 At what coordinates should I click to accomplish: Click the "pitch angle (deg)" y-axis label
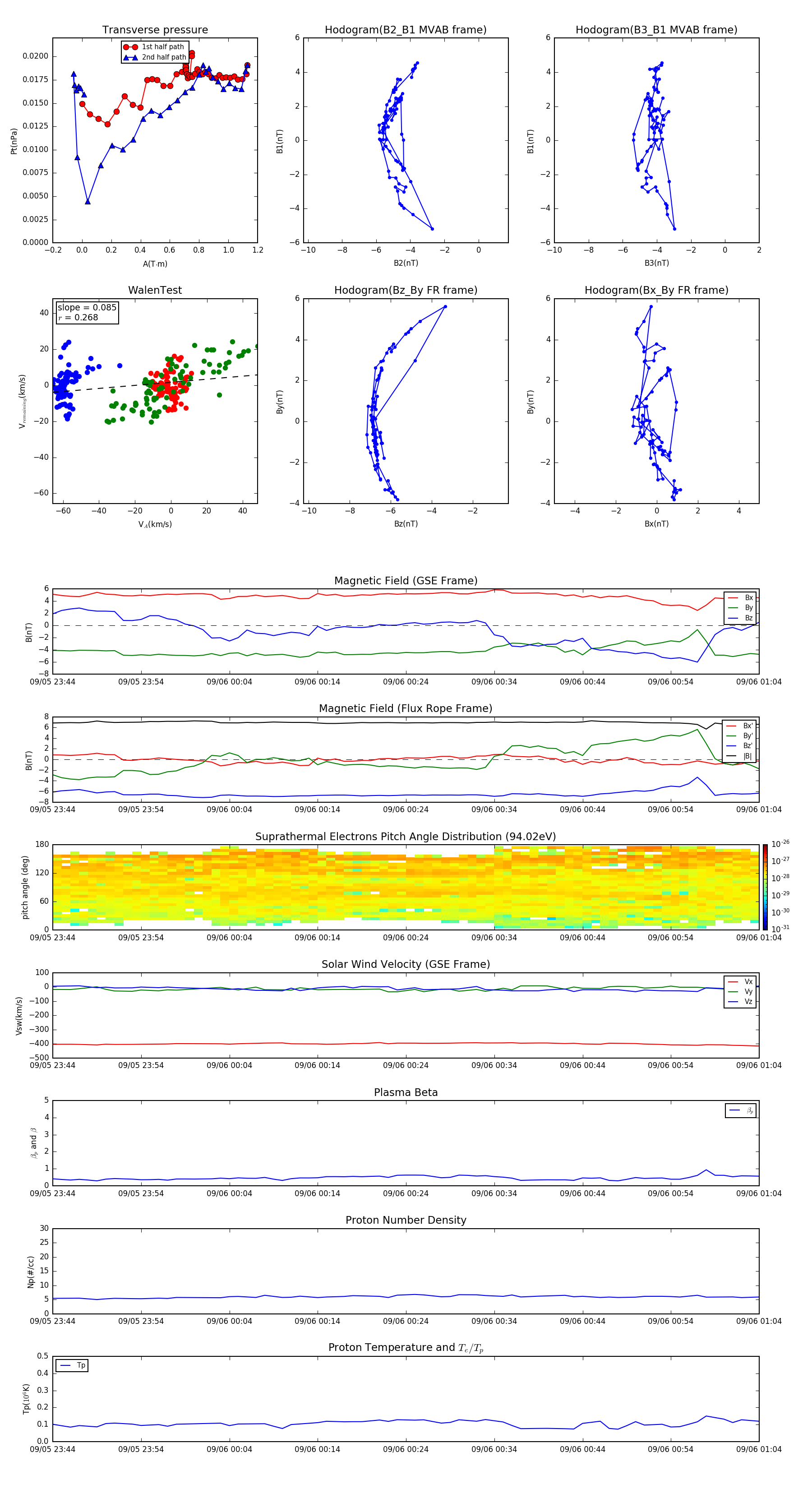(x=25, y=887)
